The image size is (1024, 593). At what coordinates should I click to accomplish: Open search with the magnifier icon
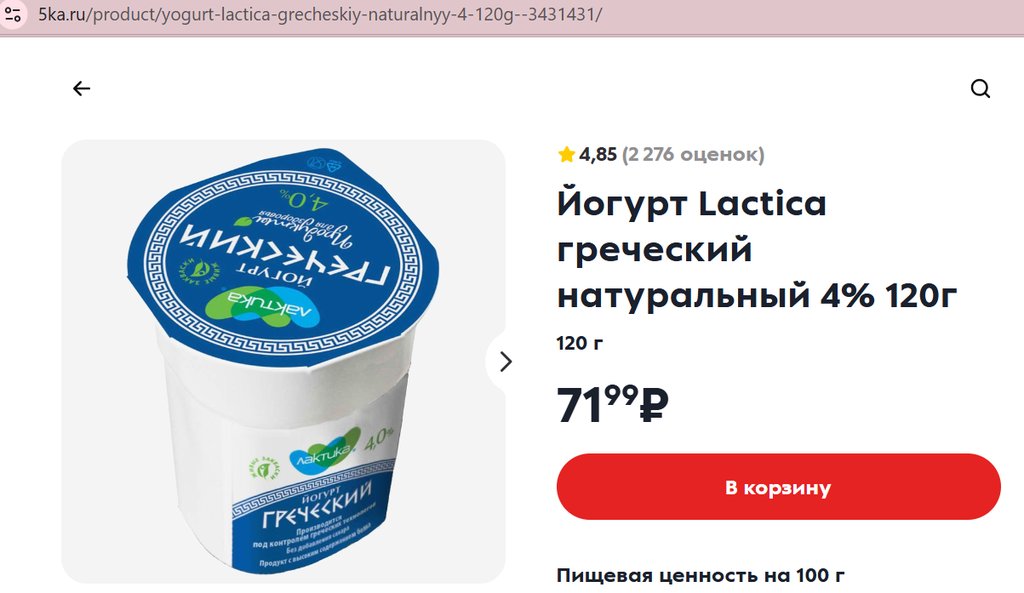[980, 88]
